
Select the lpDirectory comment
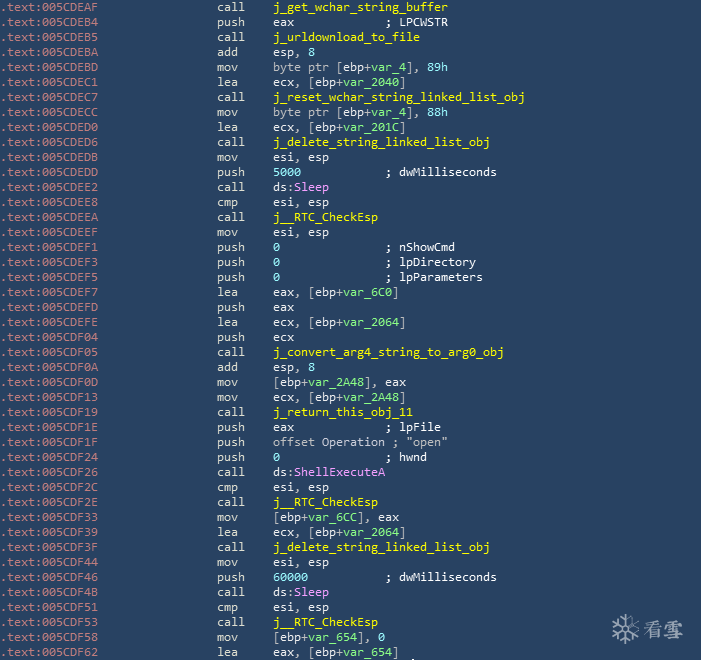437,262
